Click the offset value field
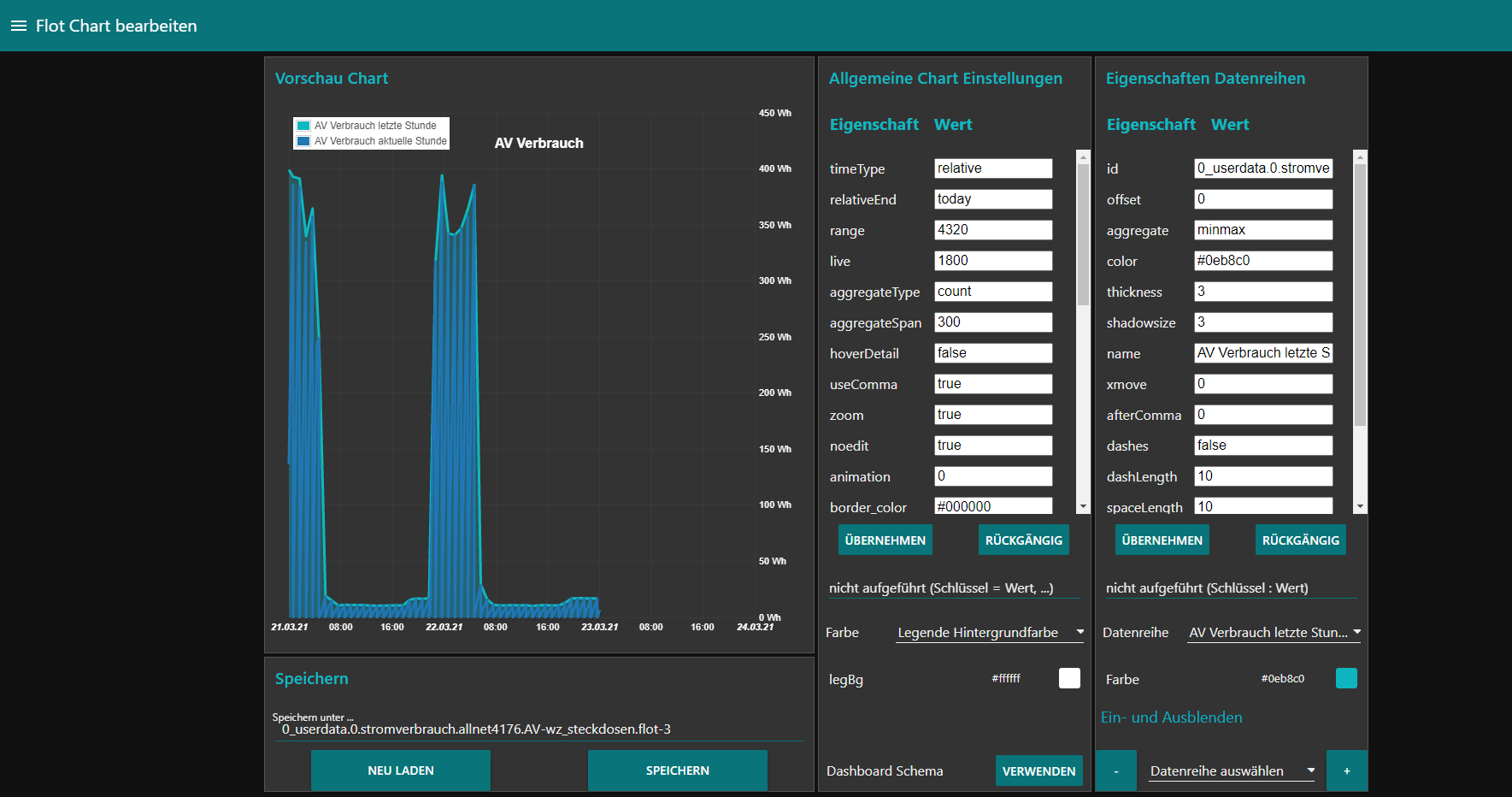This screenshot has width=1512, height=797. coord(1263,199)
